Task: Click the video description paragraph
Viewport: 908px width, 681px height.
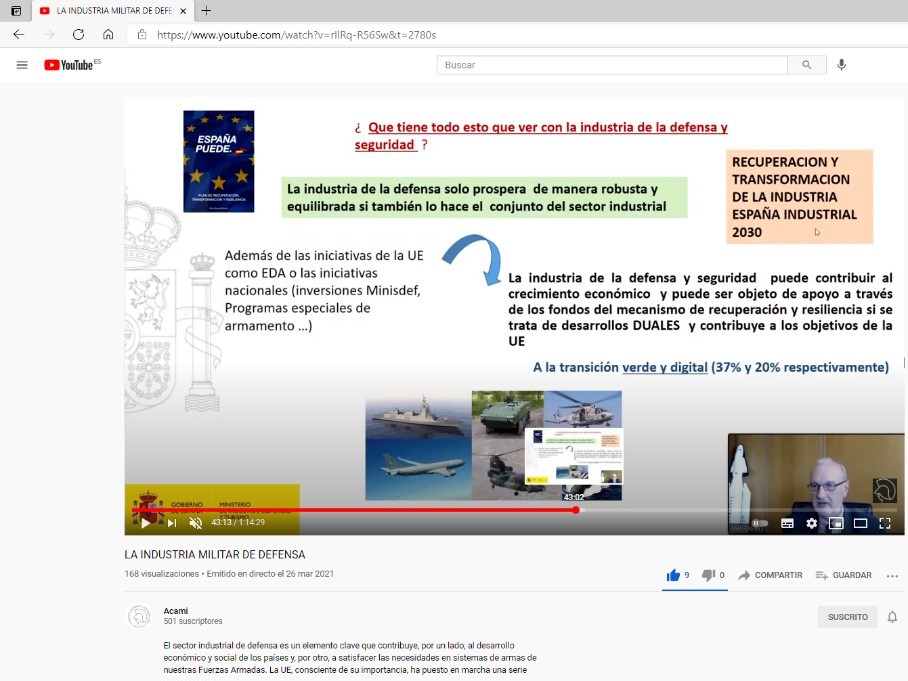Action: point(350,658)
